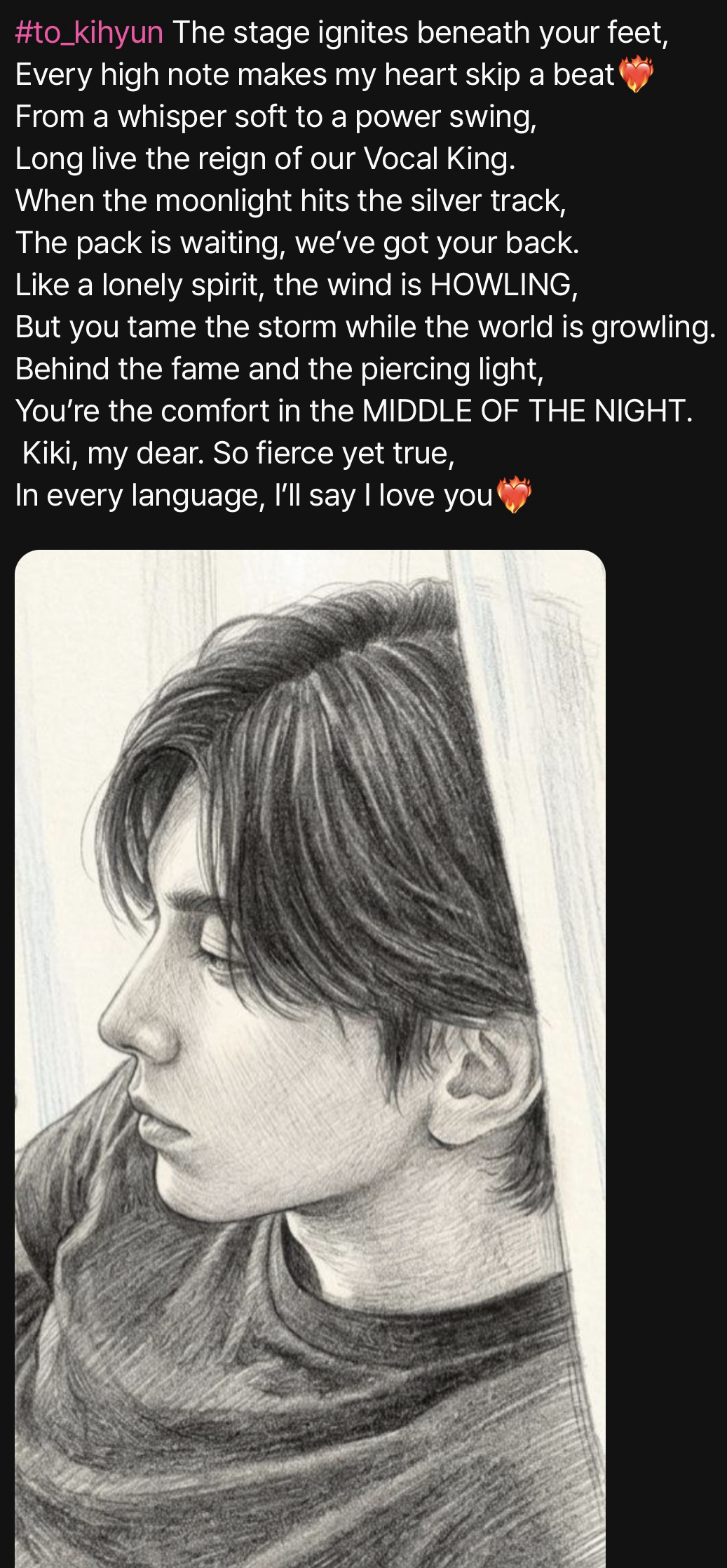Open the pencil sketch portrait image
Viewport: 727px width, 1568px height.
pyautogui.click(x=310, y=1052)
